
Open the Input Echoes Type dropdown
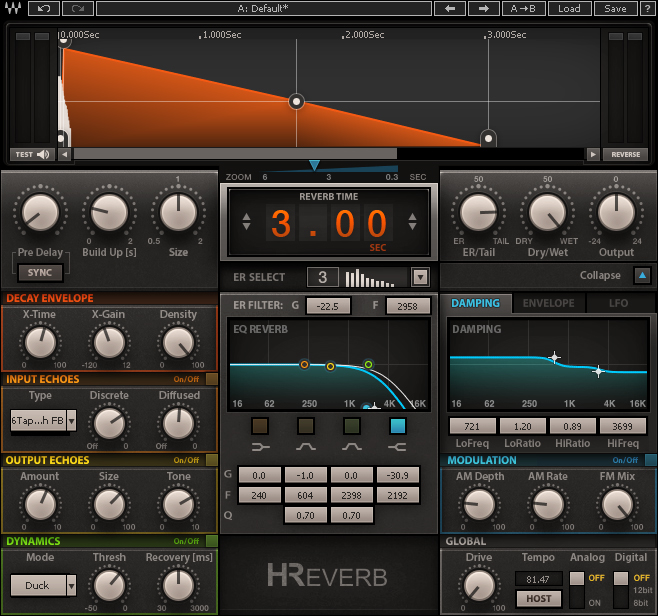pyautogui.click(x=72, y=420)
